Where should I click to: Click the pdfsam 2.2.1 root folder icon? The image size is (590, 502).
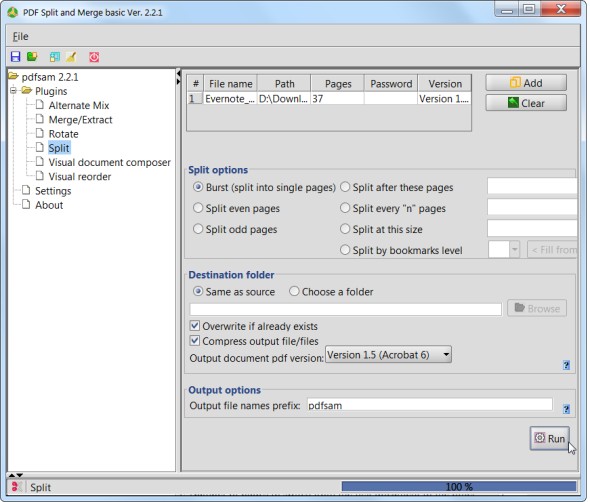coord(14,76)
